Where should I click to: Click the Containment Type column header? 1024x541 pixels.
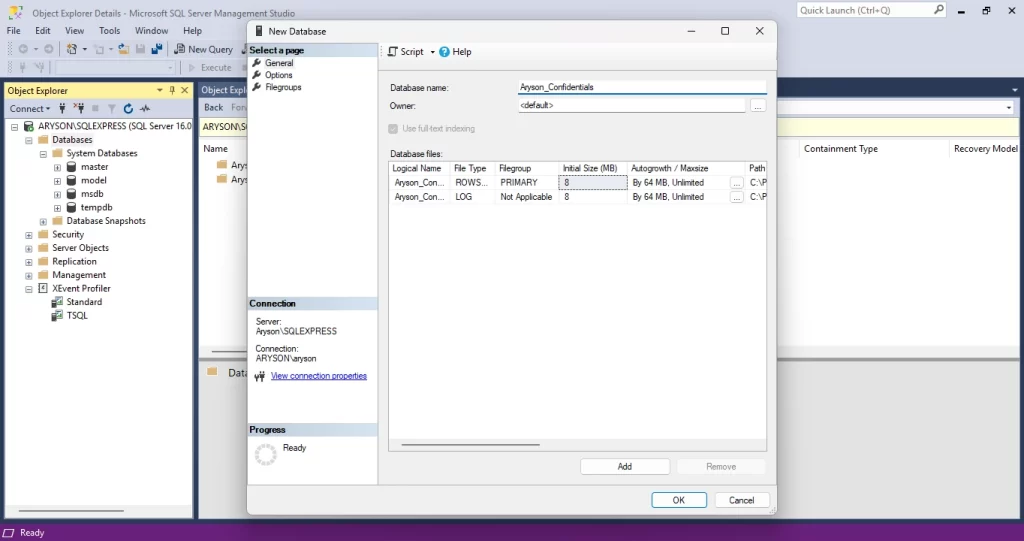[x=840, y=149]
